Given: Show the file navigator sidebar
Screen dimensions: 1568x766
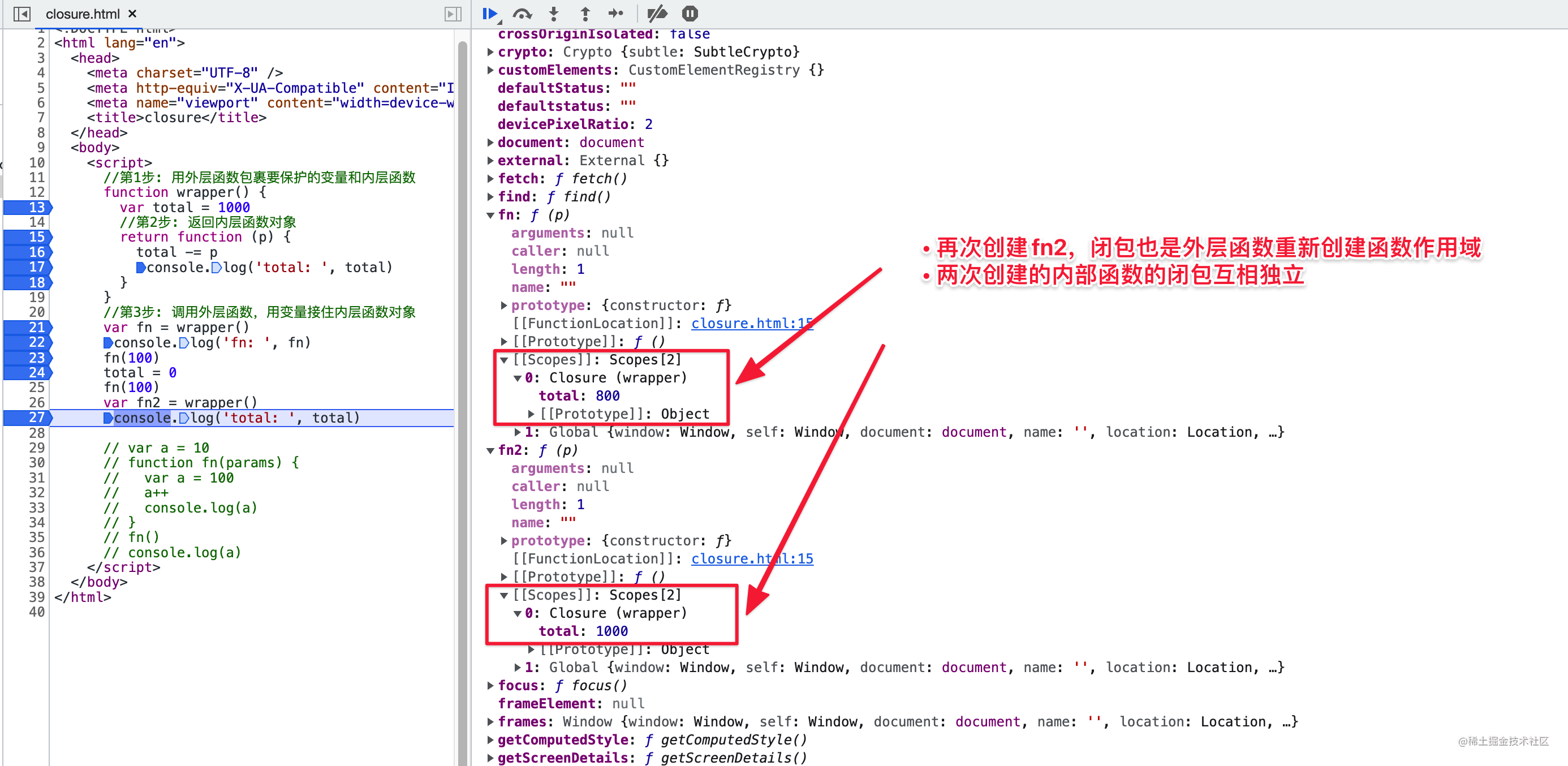Looking at the screenshot, I should tap(22, 14).
